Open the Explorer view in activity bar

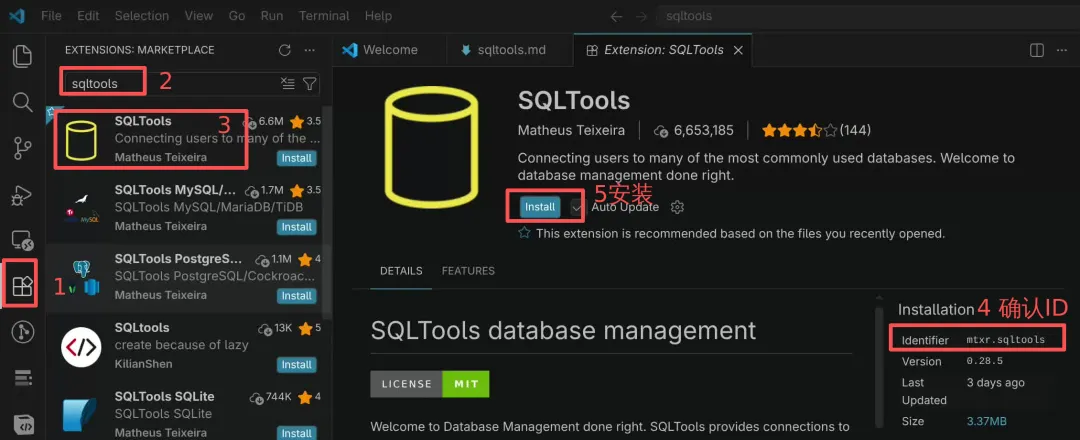(x=23, y=56)
